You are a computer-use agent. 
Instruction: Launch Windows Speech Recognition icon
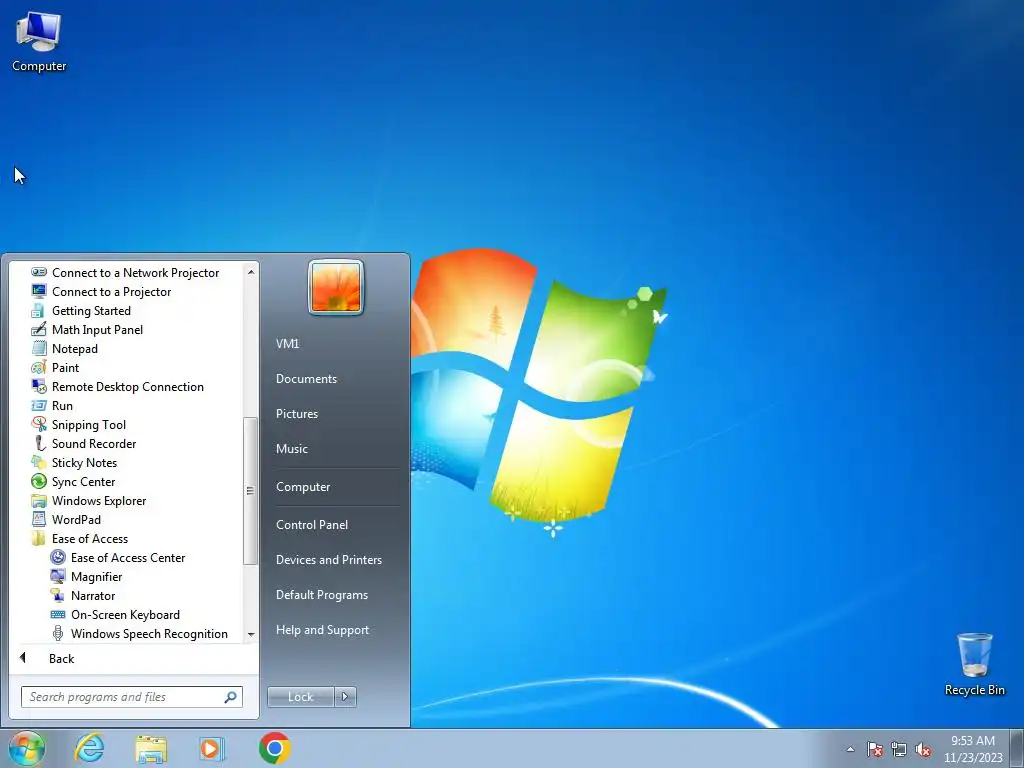pyautogui.click(x=58, y=633)
